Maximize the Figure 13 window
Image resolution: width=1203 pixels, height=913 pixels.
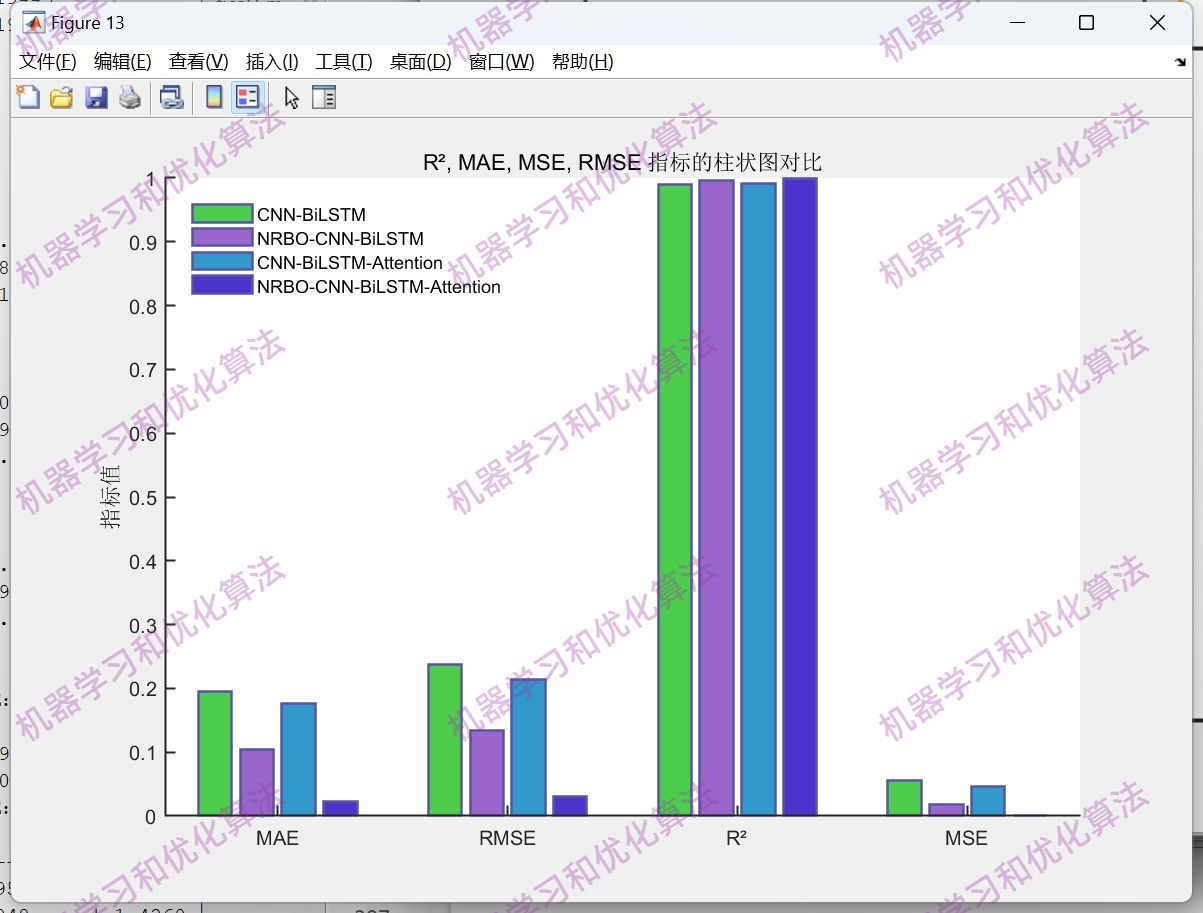(x=1087, y=23)
